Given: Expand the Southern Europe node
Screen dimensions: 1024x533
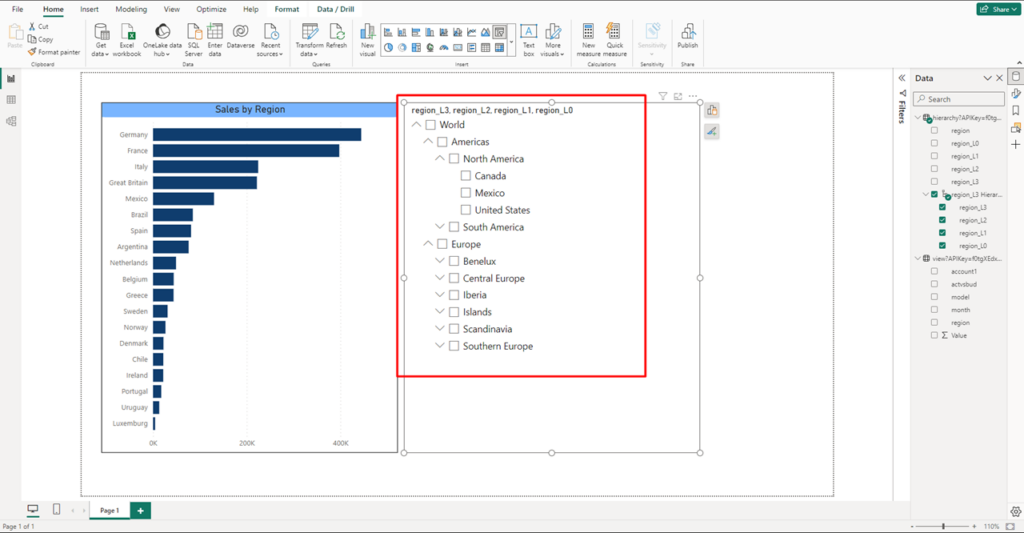Looking at the screenshot, I should click(x=440, y=346).
